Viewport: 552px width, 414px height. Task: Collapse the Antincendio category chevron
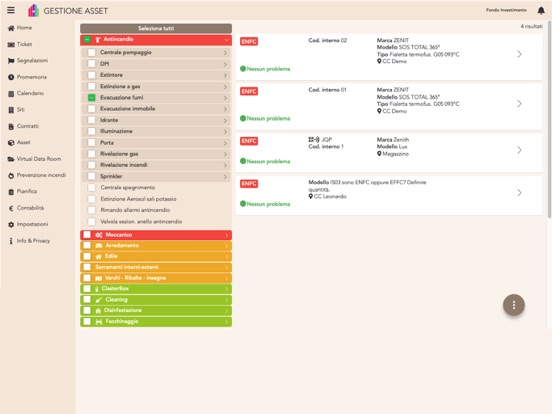point(226,40)
